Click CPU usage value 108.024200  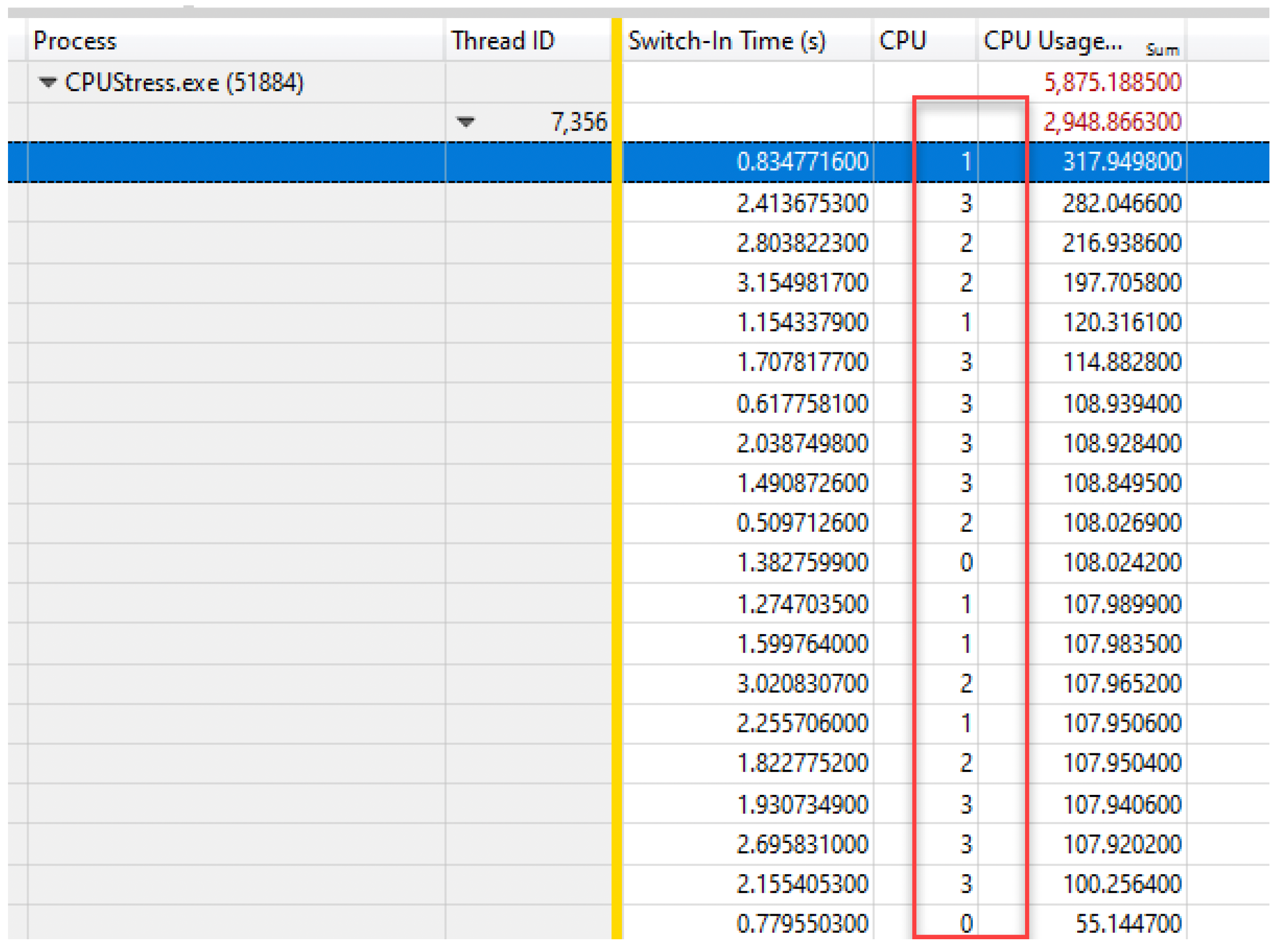[1122, 562]
